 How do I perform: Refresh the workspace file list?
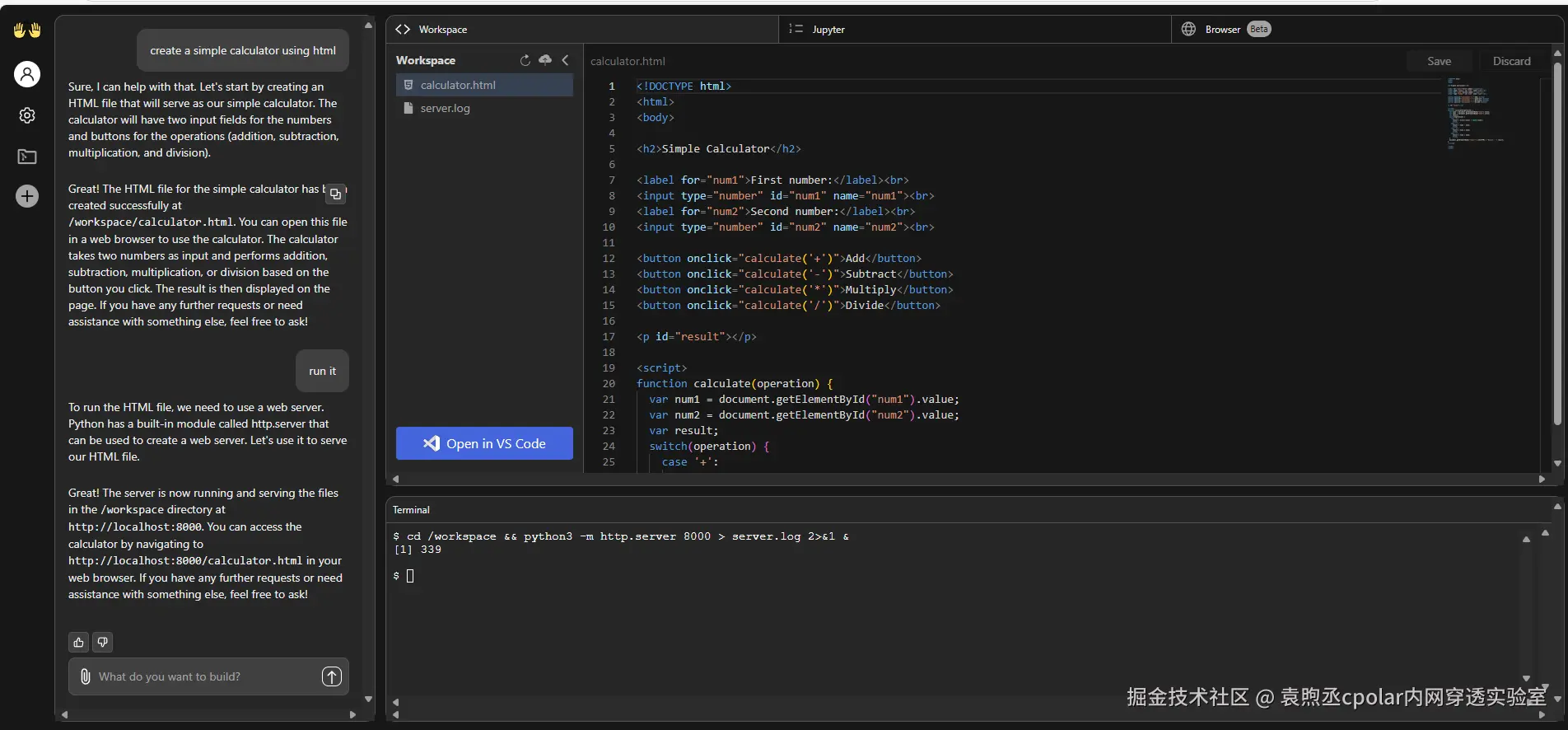point(525,60)
